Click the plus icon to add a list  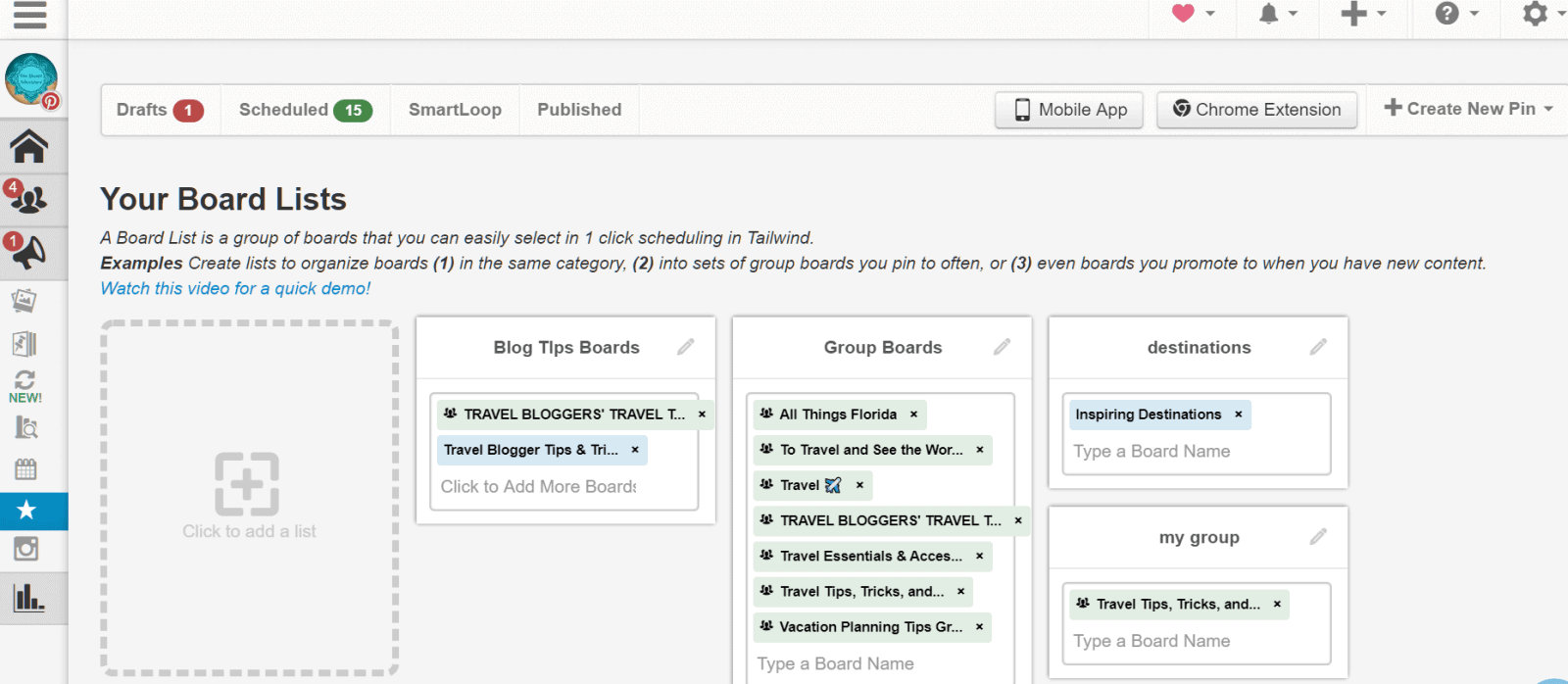coord(247,484)
